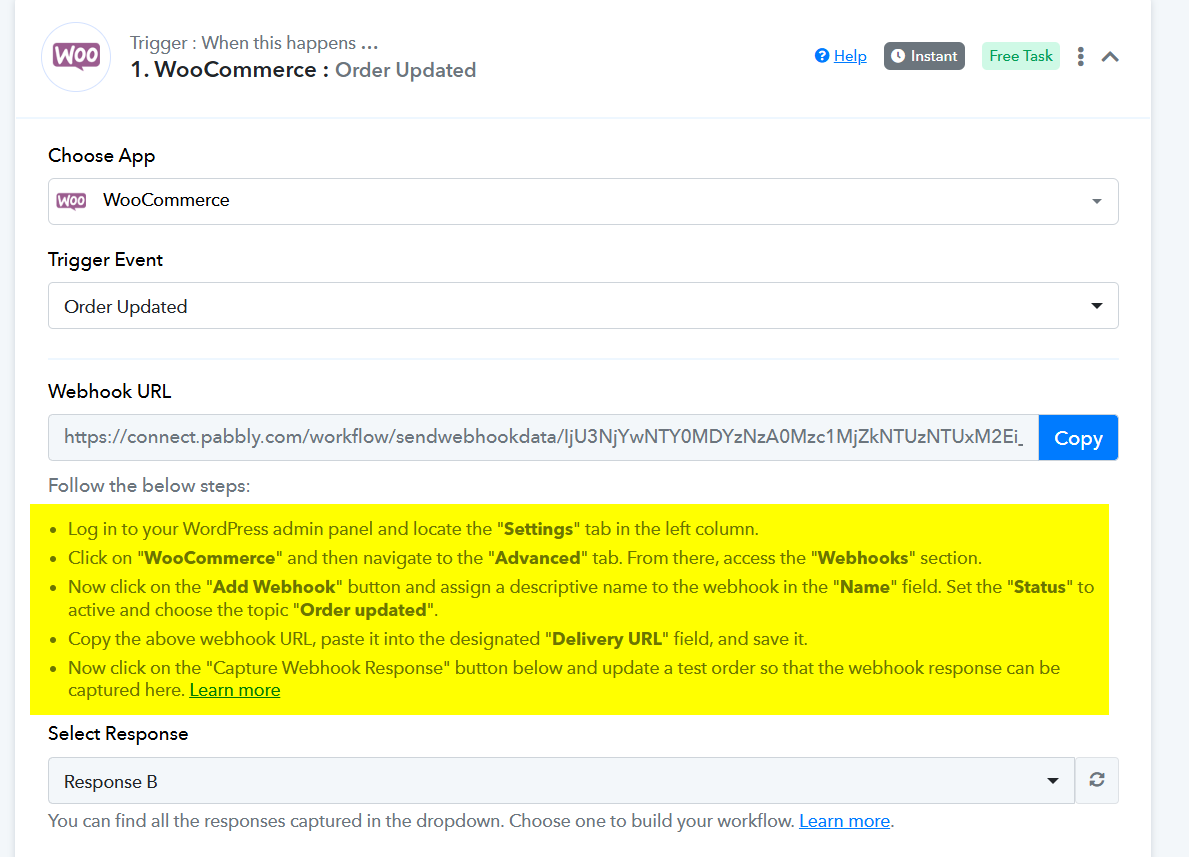Viewport: 1189px width, 857px height.
Task: Click the bold 'Settings' word in the steps
Action: click(538, 529)
